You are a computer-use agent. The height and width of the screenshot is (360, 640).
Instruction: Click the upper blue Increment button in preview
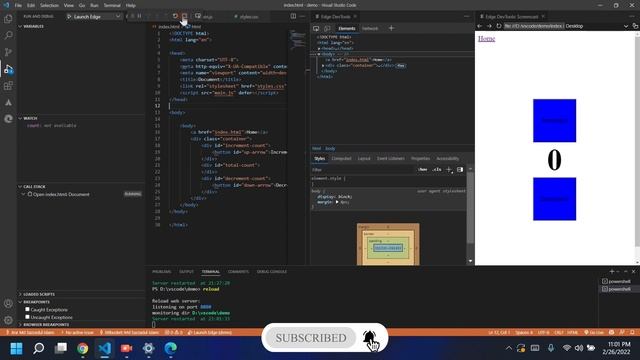pos(554,120)
